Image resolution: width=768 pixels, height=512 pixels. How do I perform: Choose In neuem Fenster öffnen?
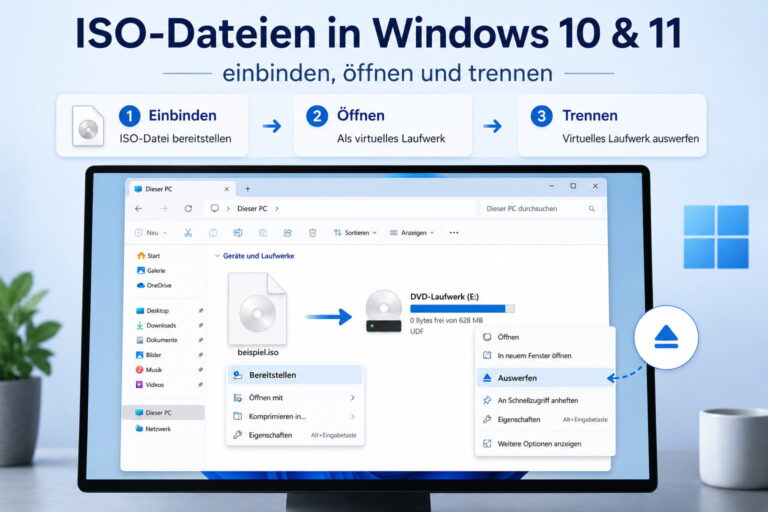(x=545, y=356)
